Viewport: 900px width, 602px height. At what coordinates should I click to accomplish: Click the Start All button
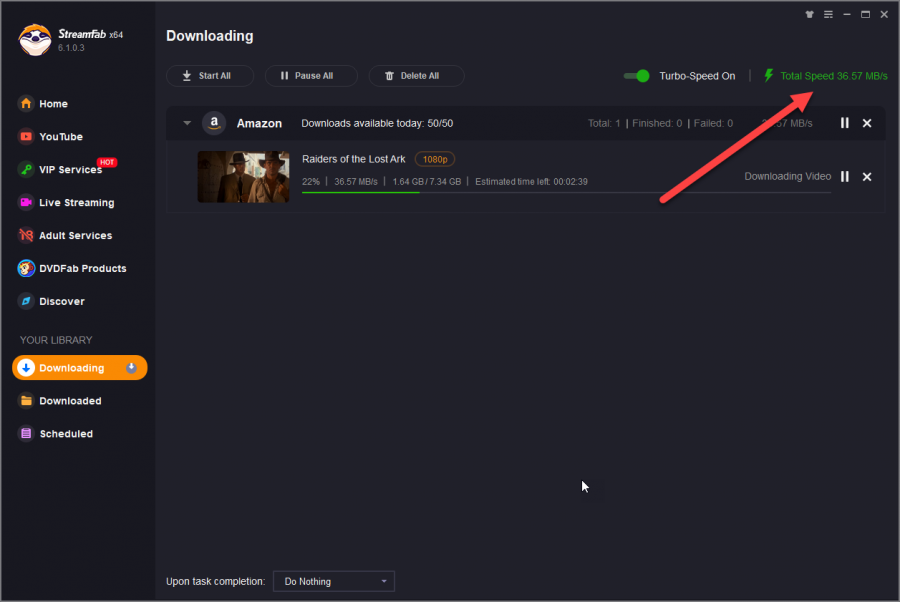point(210,76)
